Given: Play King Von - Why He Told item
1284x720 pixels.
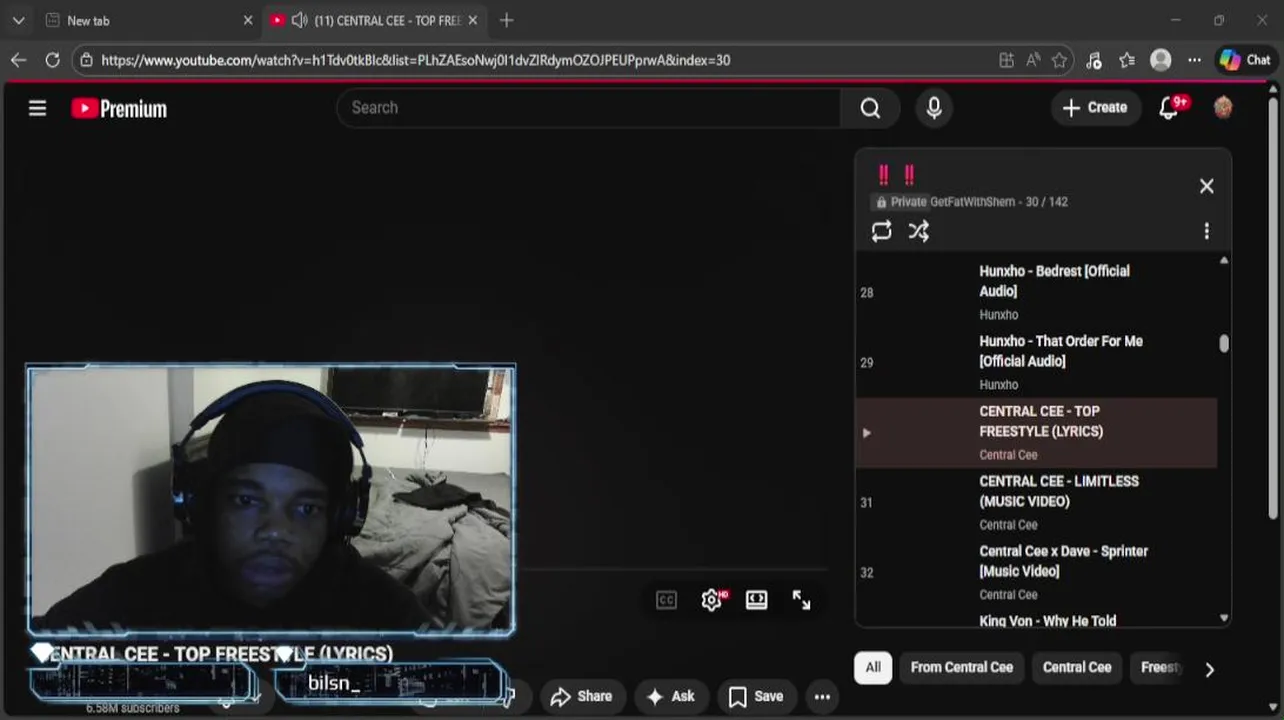Looking at the screenshot, I should tap(1047, 621).
